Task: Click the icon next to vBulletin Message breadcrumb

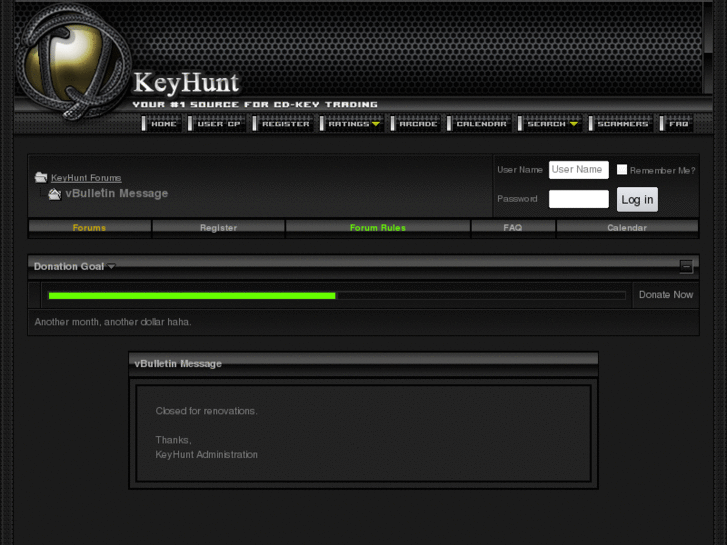Action: (x=54, y=194)
